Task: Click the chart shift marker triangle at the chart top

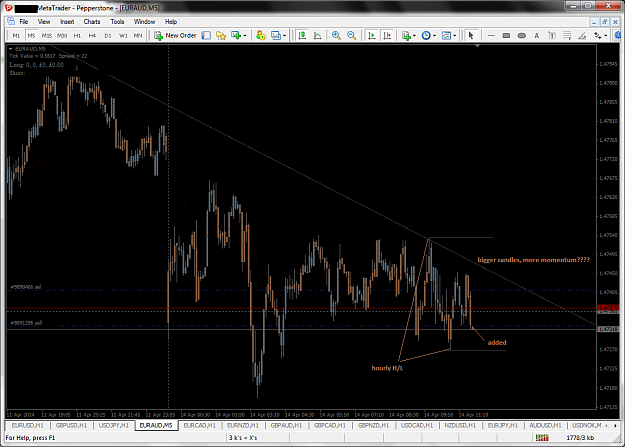Action: pyautogui.click(x=477, y=46)
